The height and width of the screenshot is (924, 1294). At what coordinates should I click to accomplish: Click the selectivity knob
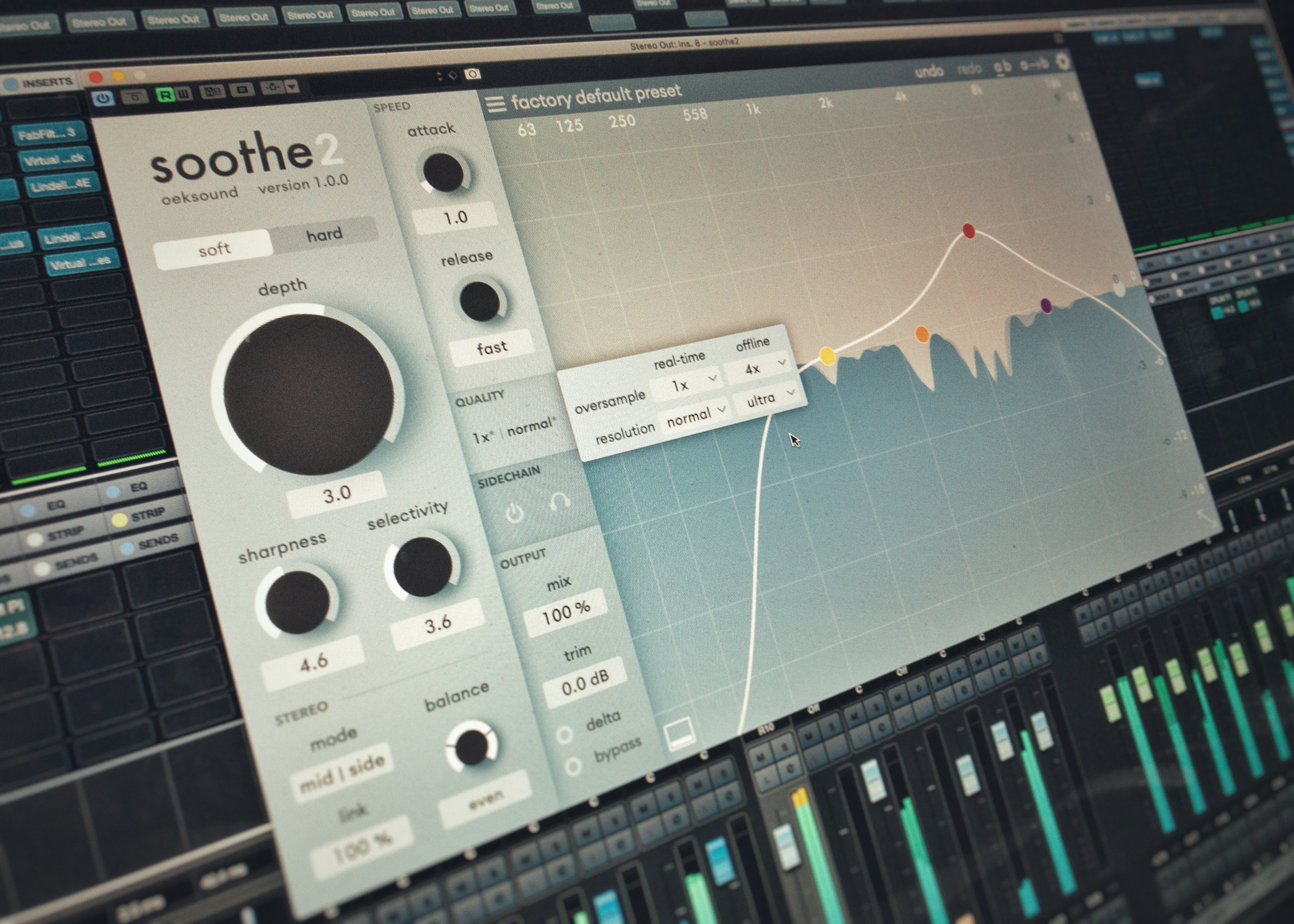[422, 566]
